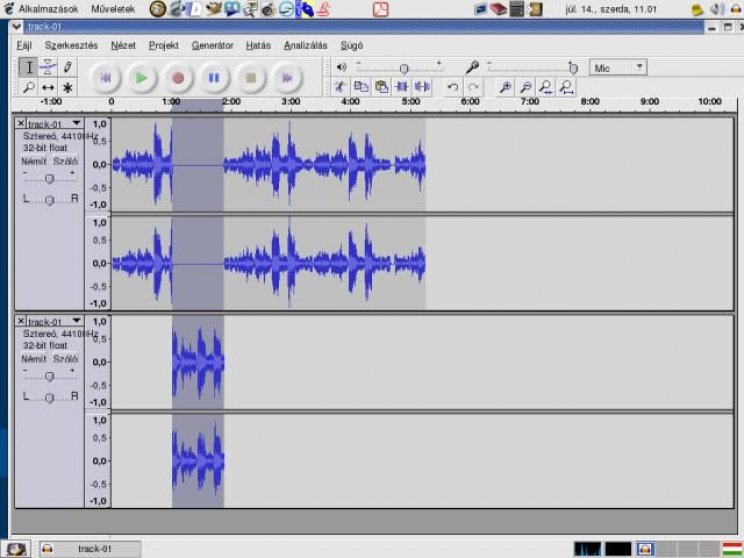The width and height of the screenshot is (744, 558).
Task: Open the Generátor menu
Action: [x=212, y=46]
